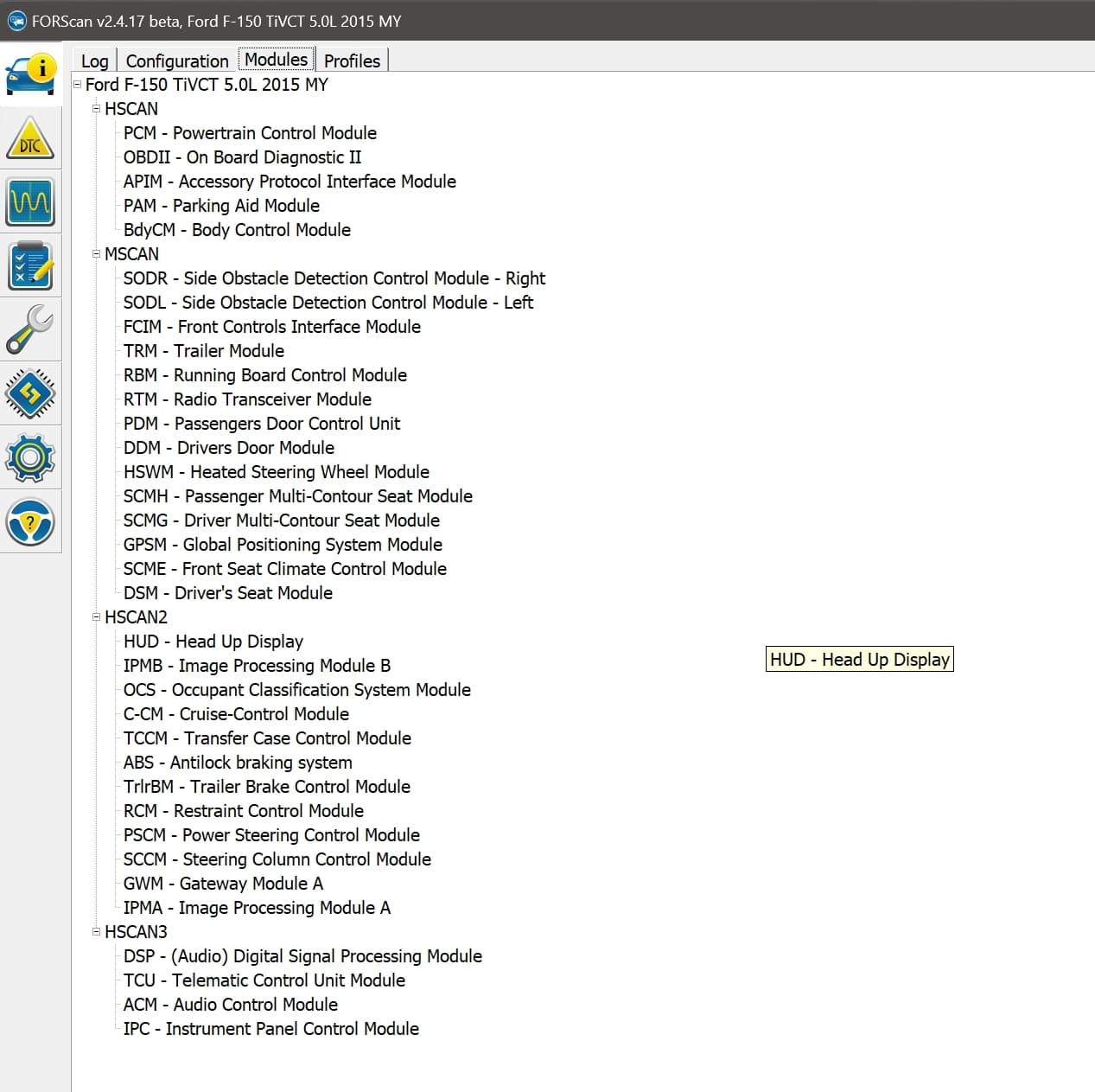Collapse the HSCAN3 branch expander
The image size is (1095, 1092).
click(x=97, y=932)
